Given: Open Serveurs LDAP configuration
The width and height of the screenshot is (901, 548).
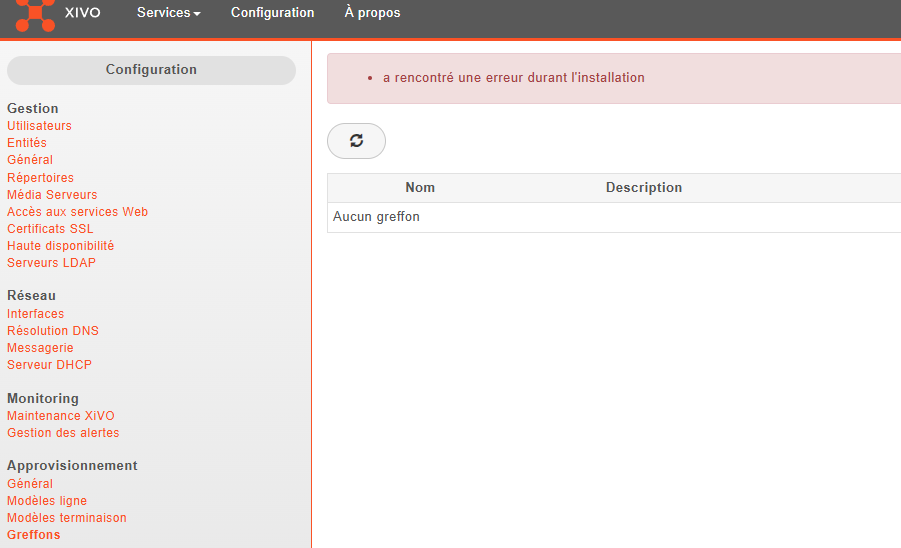Looking at the screenshot, I should 51,263.
